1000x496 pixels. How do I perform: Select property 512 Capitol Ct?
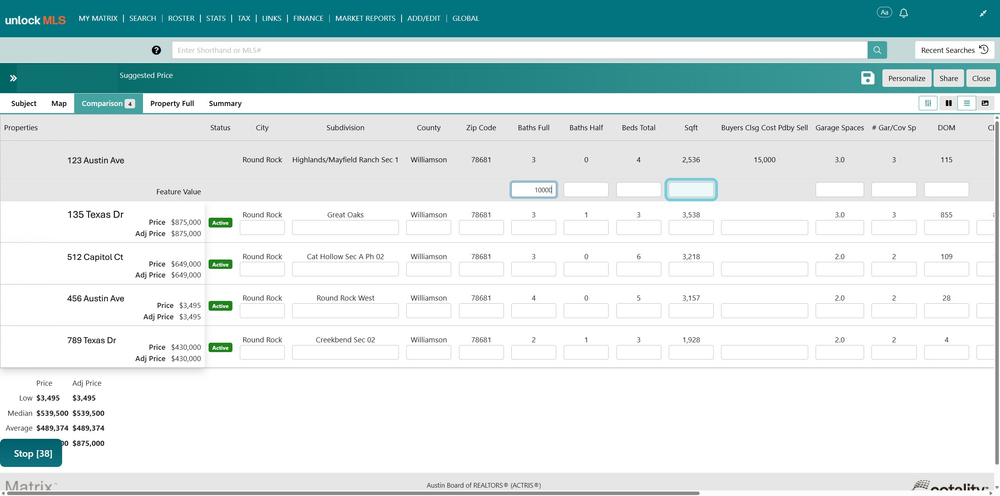click(95, 257)
